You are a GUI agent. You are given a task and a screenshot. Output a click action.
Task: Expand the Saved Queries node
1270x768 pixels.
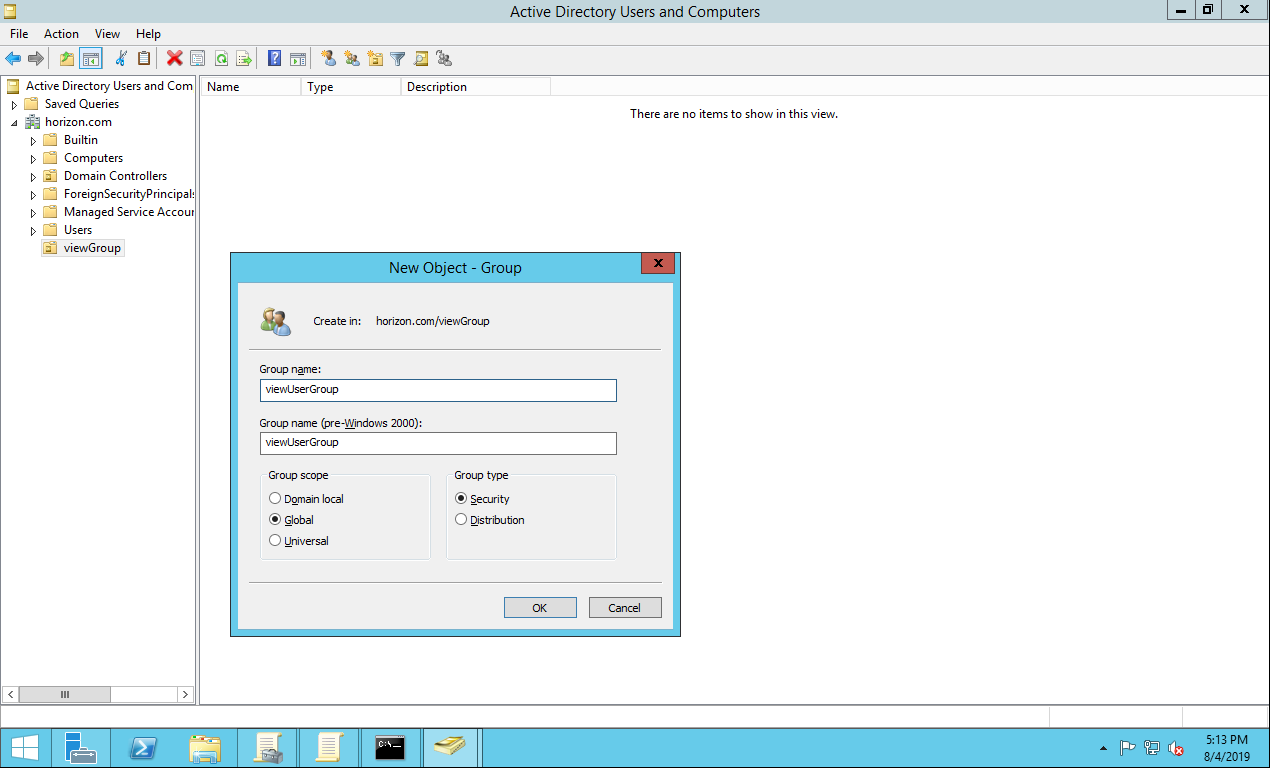point(14,105)
